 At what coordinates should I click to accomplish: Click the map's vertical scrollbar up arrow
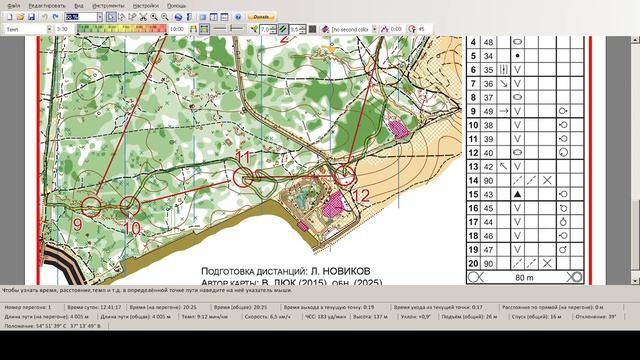[635, 40]
